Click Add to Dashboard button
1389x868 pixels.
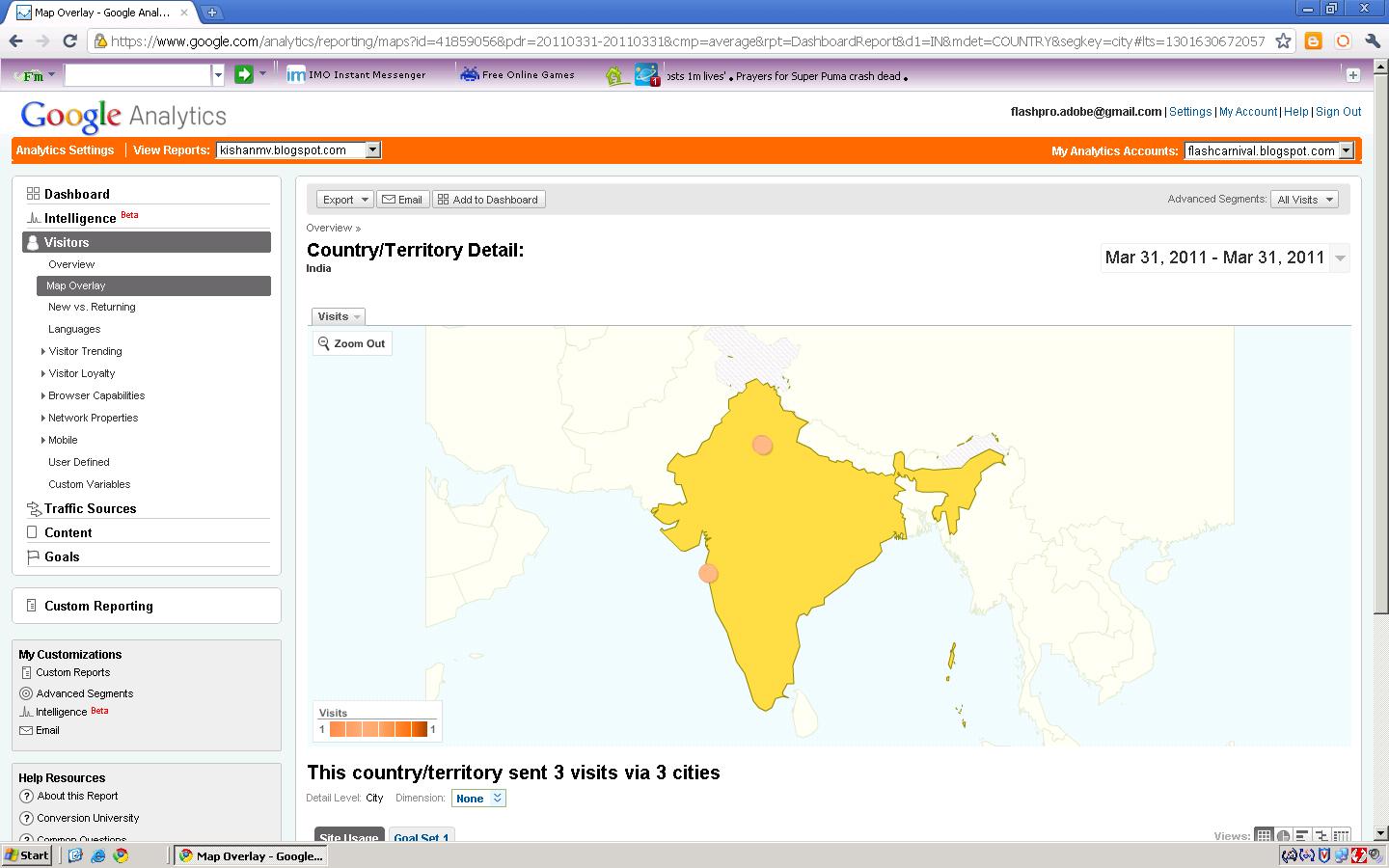click(488, 200)
